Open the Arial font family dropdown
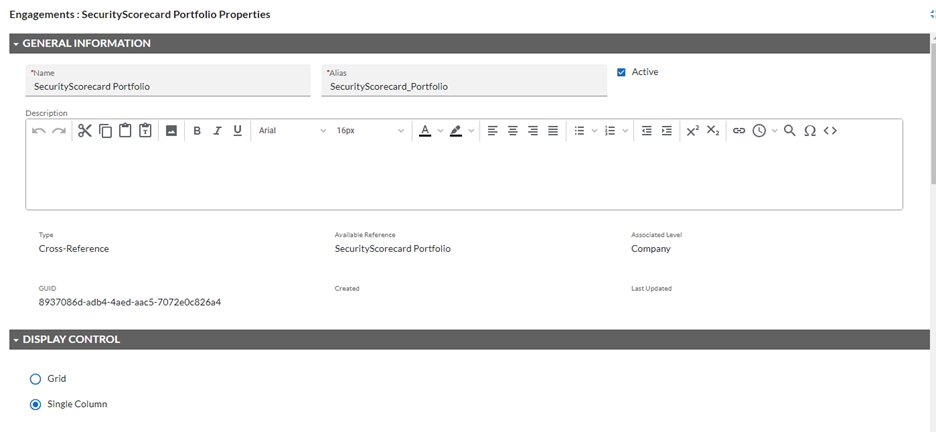 click(x=292, y=131)
